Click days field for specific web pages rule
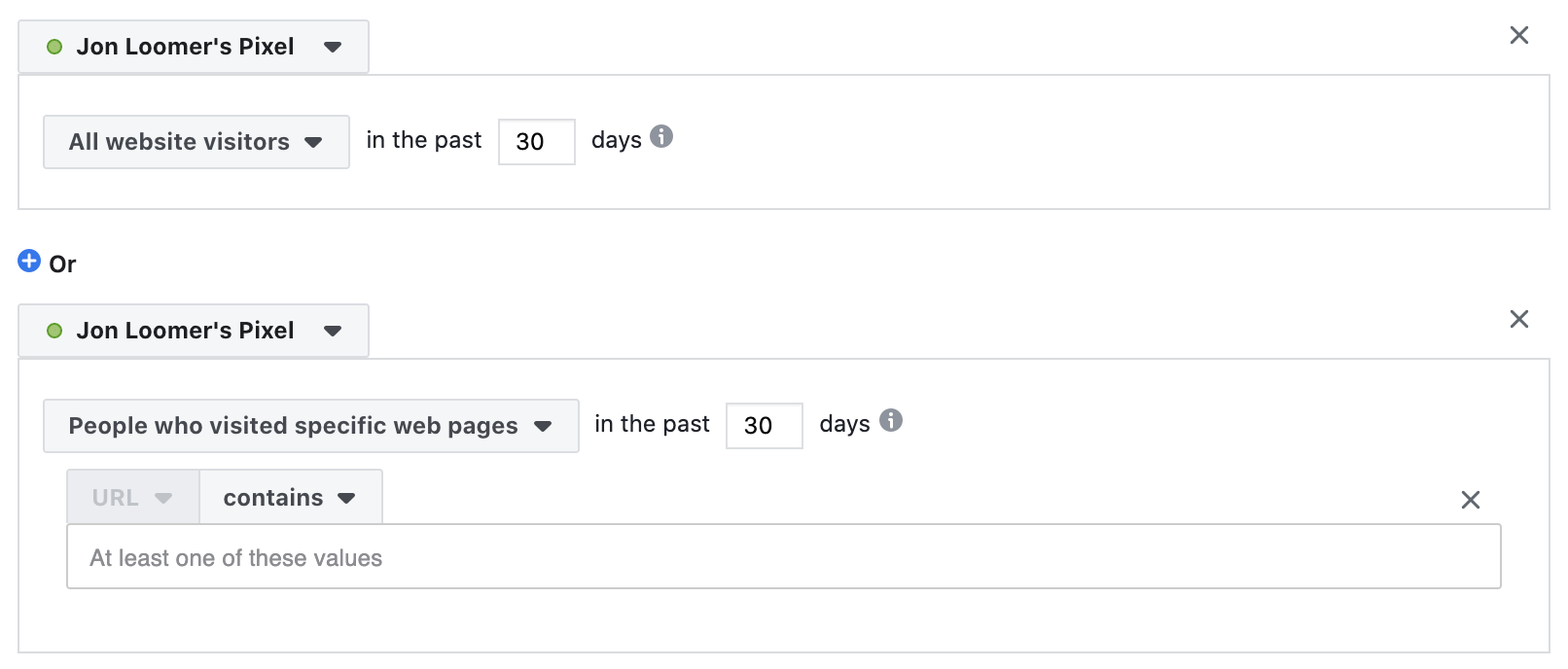The height and width of the screenshot is (669, 1568). click(765, 426)
